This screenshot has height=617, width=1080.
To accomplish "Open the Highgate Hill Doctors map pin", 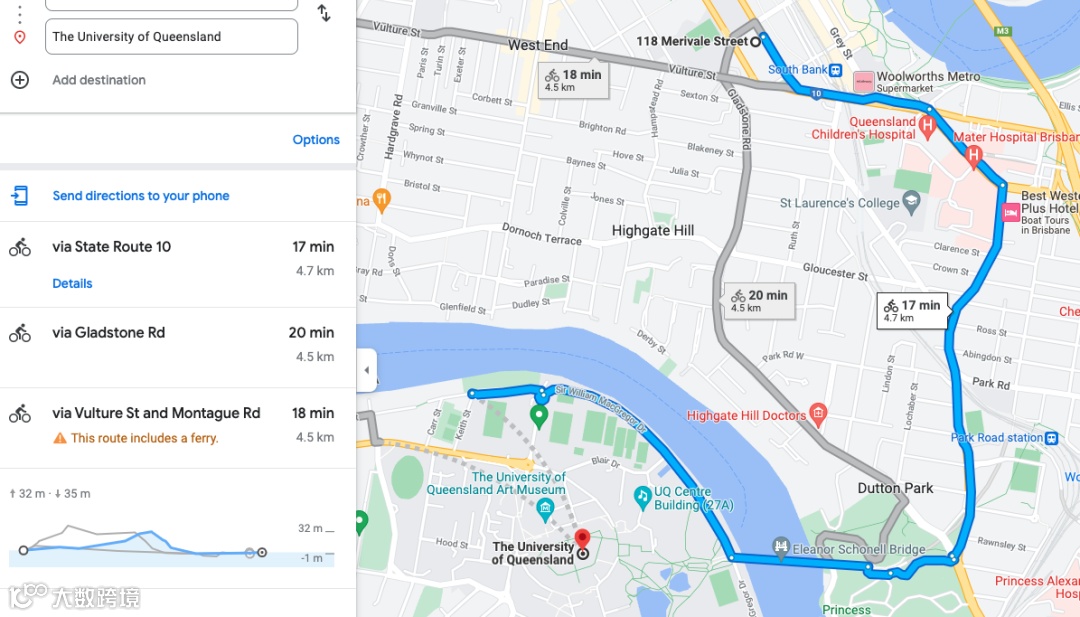I will (x=818, y=414).
